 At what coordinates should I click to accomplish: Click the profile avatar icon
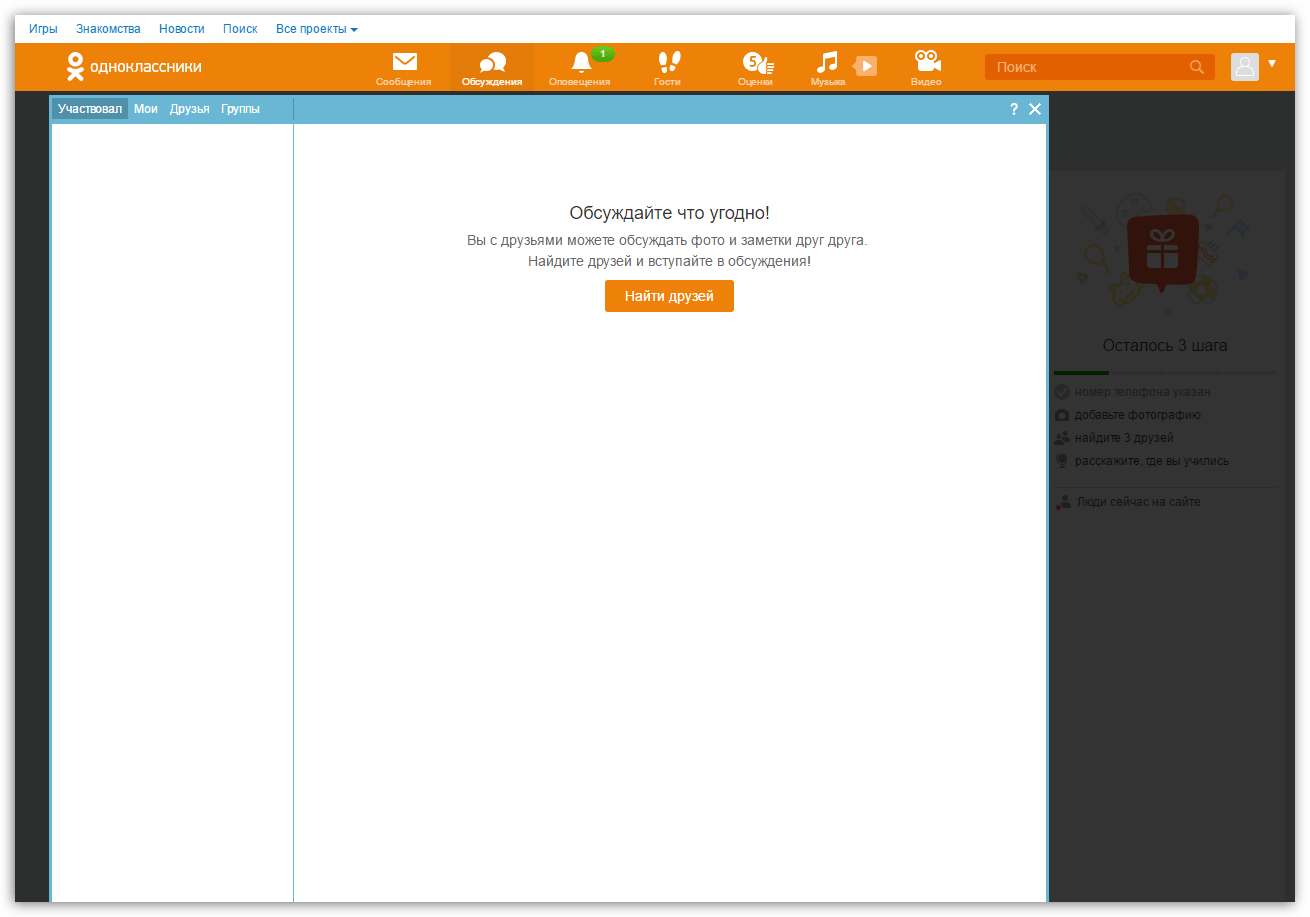[1245, 67]
